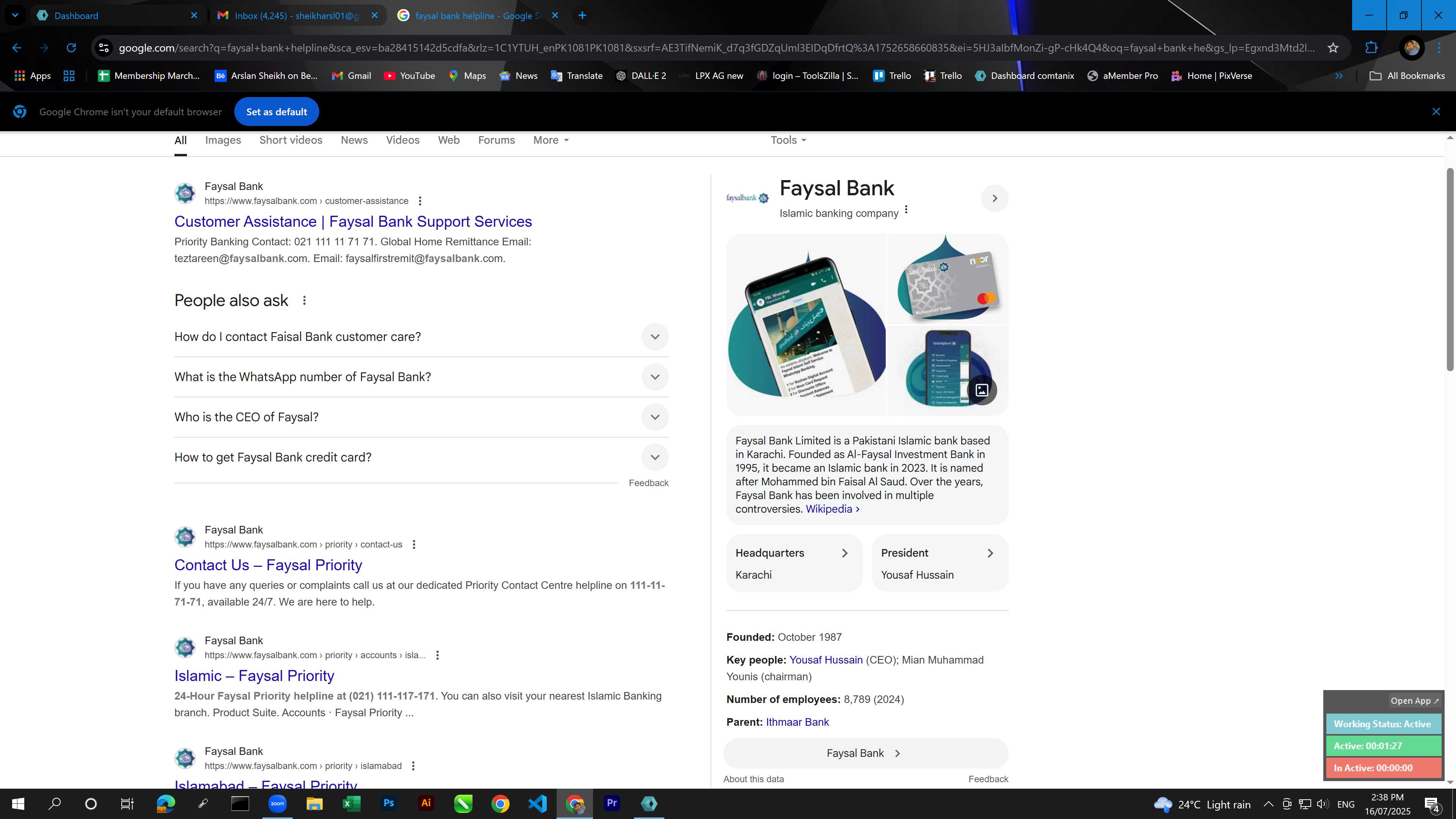Open the Contact Us – Faysal Priority link
The height and width of the screenshot is (819, 1456).
click(268, 565)
